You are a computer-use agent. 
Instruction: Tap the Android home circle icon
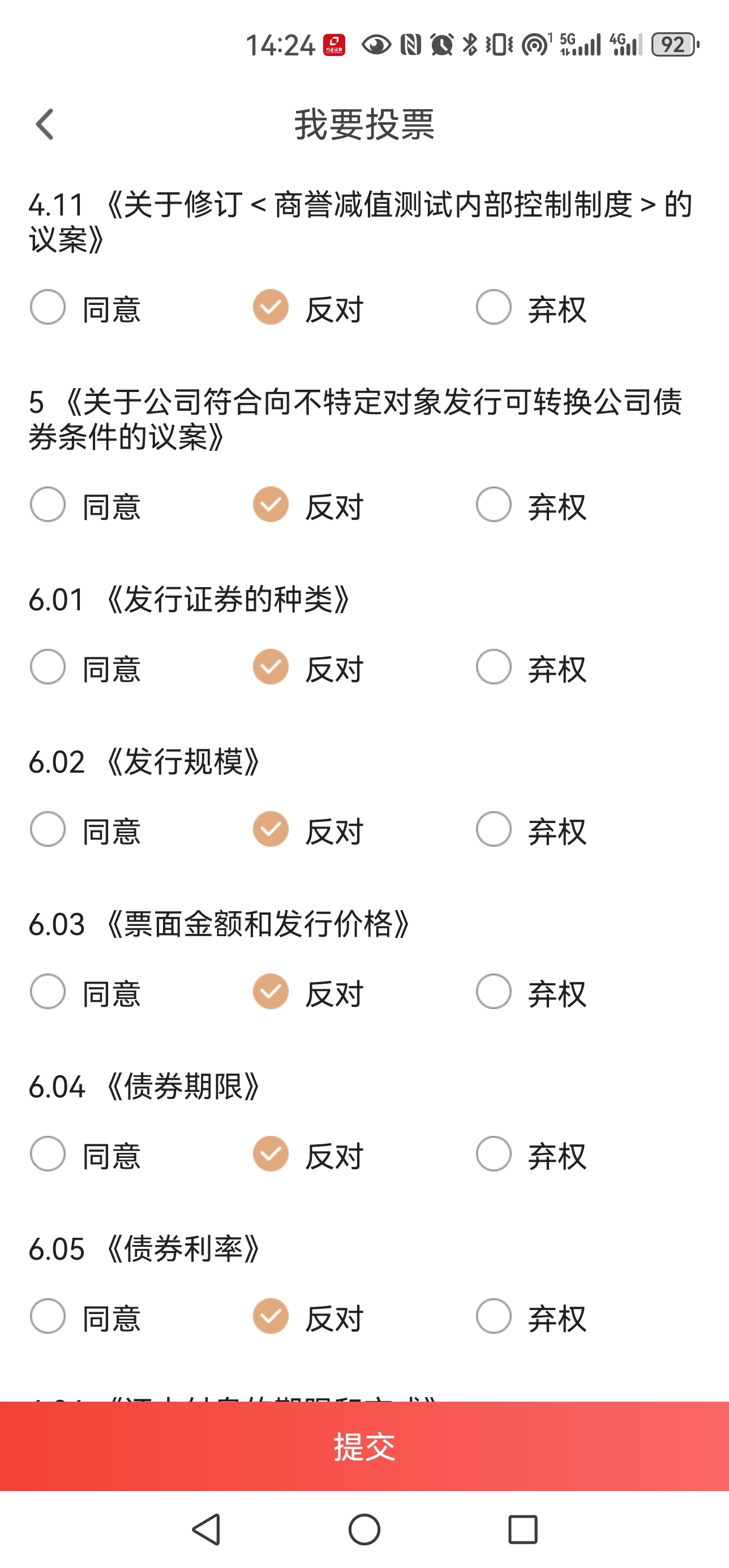tap(364, 1529)
